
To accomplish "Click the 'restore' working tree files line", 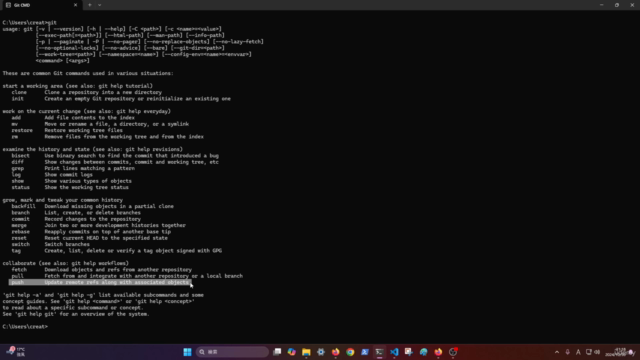I will tap(67, 131).
